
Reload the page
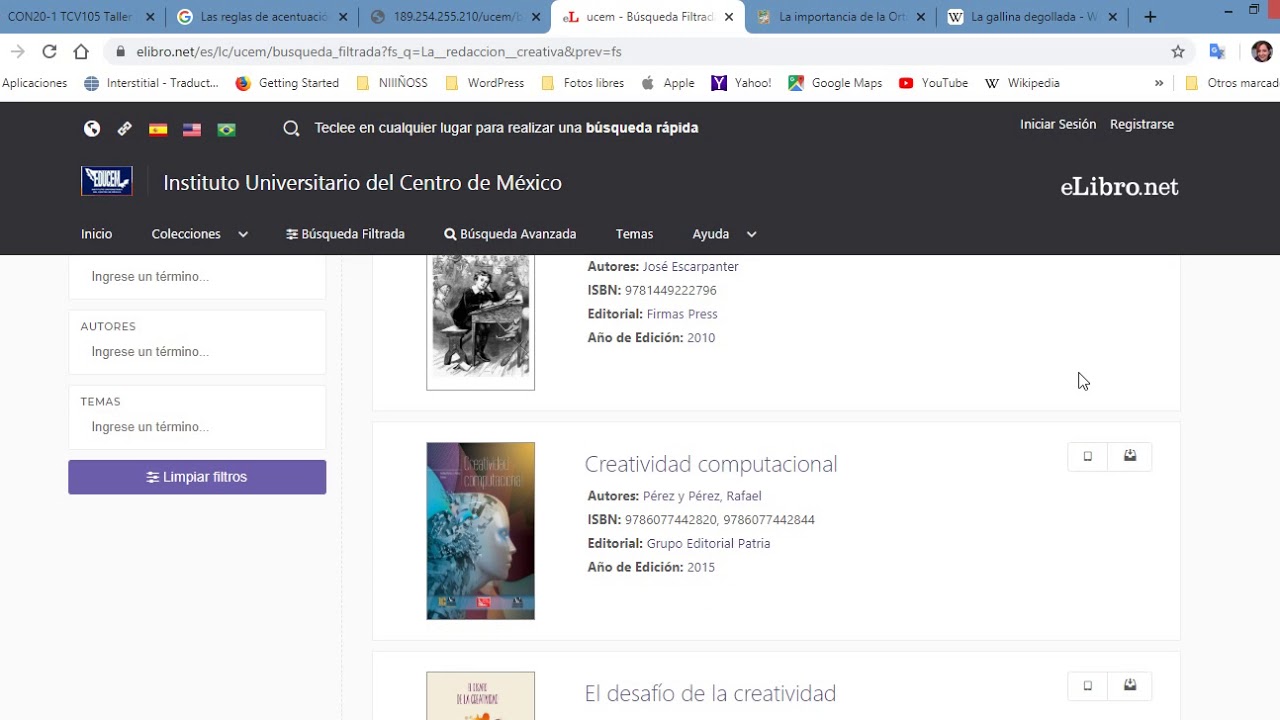click(x=49, y=52)
